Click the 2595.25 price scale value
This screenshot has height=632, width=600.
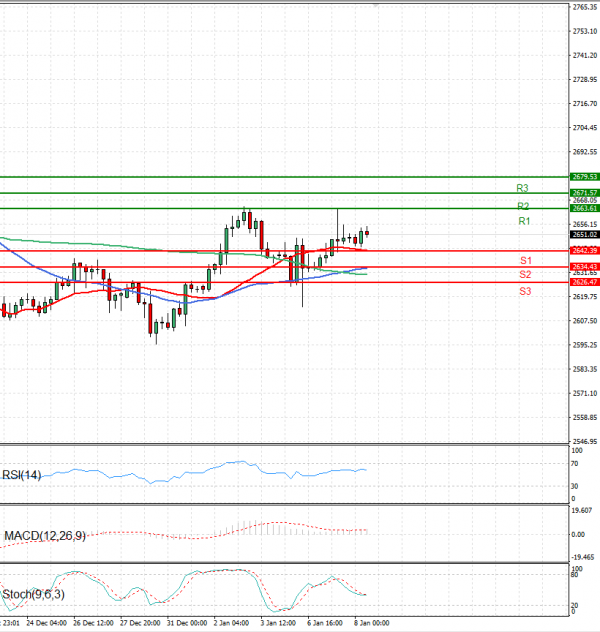coord(585,345)
